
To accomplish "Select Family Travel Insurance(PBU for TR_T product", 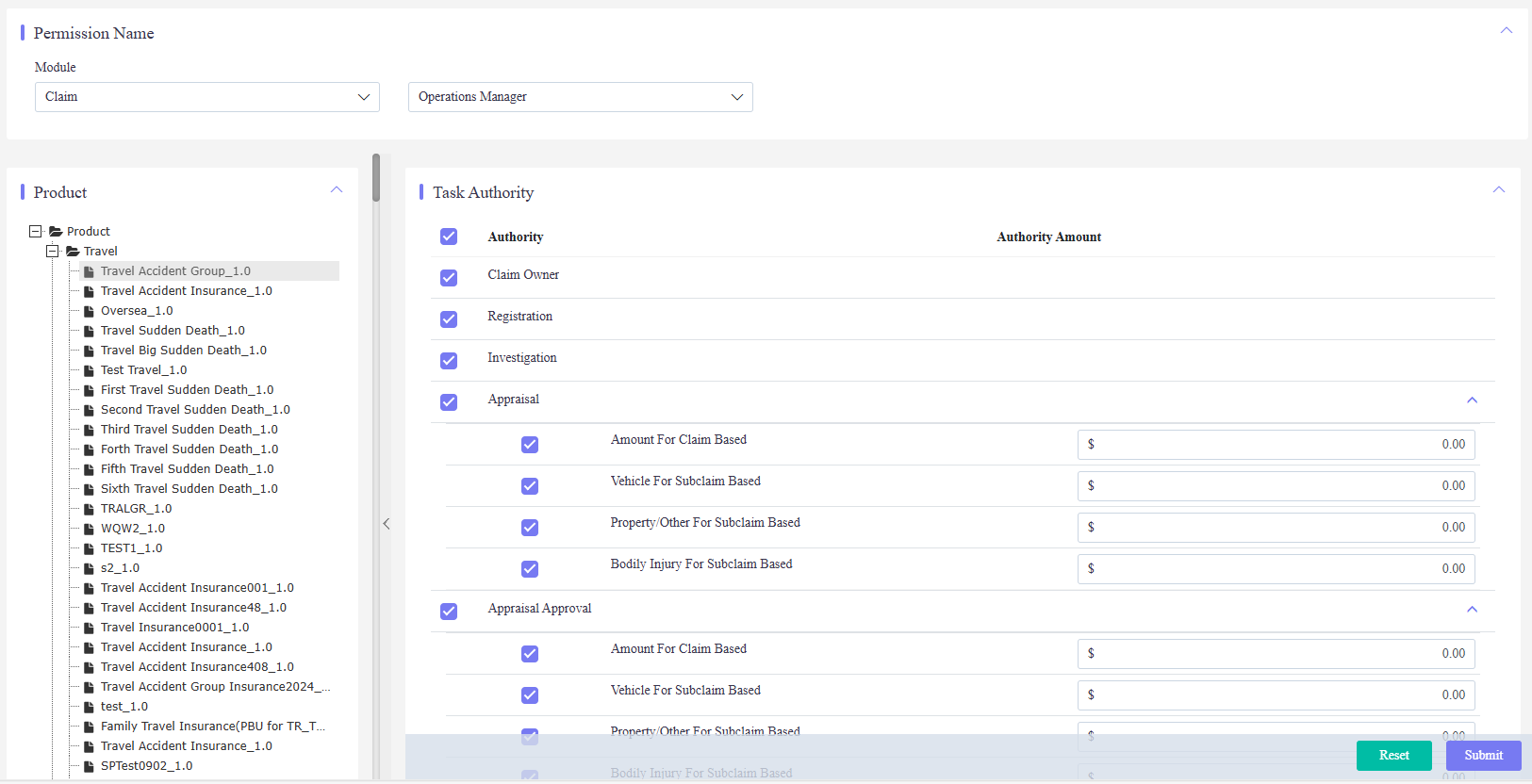I will (212, 727).
